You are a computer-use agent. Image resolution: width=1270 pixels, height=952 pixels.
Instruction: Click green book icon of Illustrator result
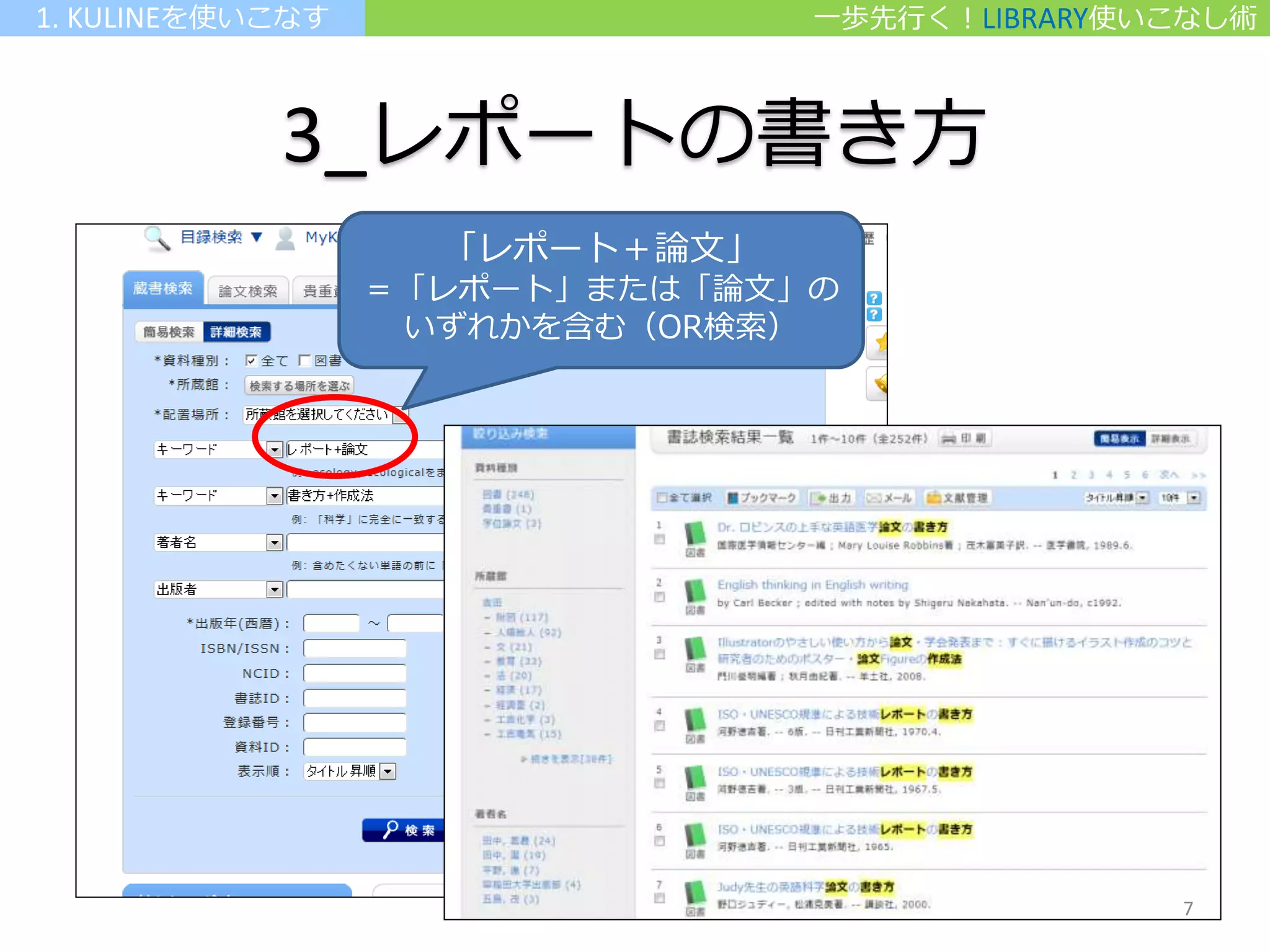coord(695,649)
